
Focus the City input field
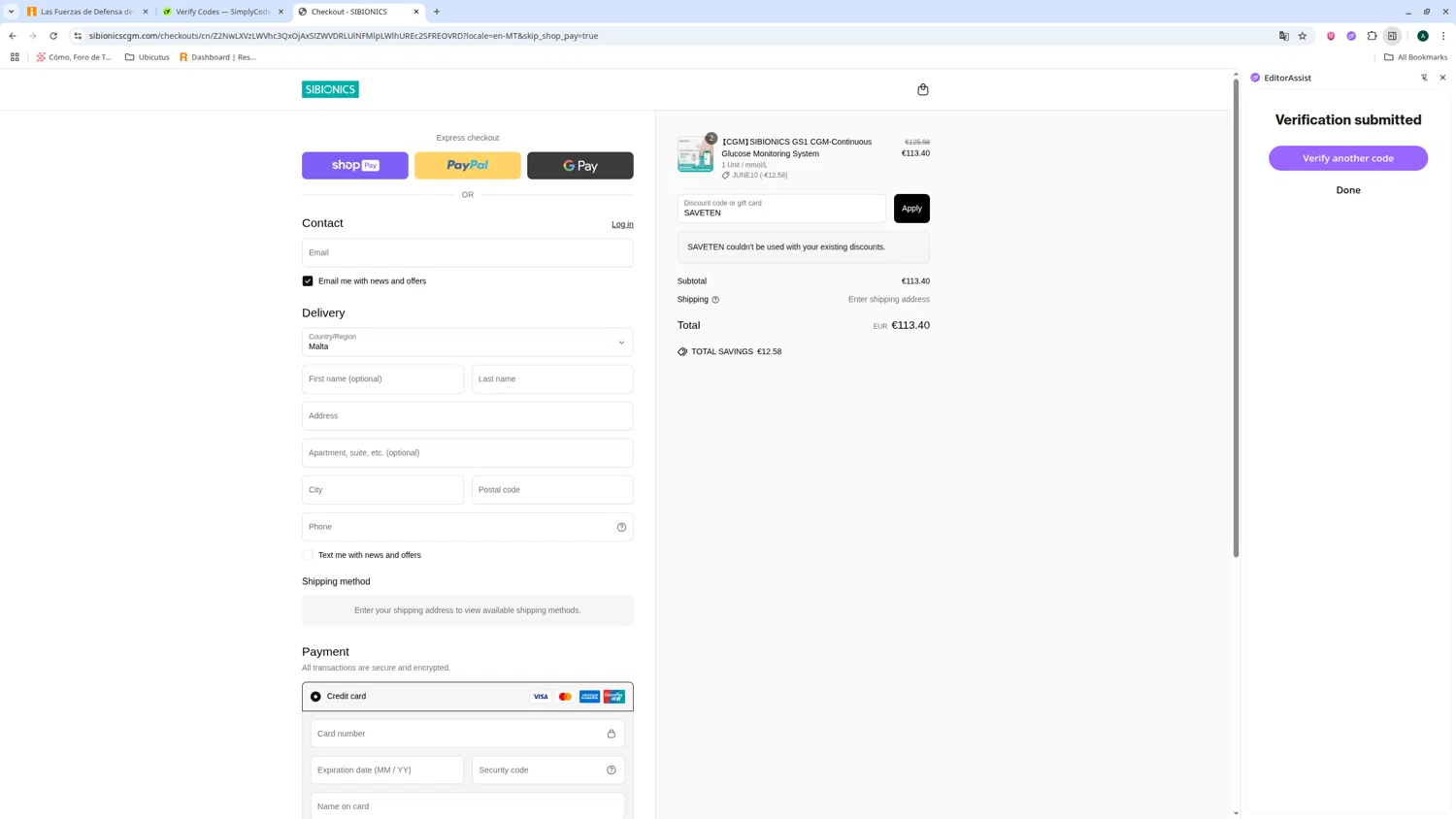point(382,490)
